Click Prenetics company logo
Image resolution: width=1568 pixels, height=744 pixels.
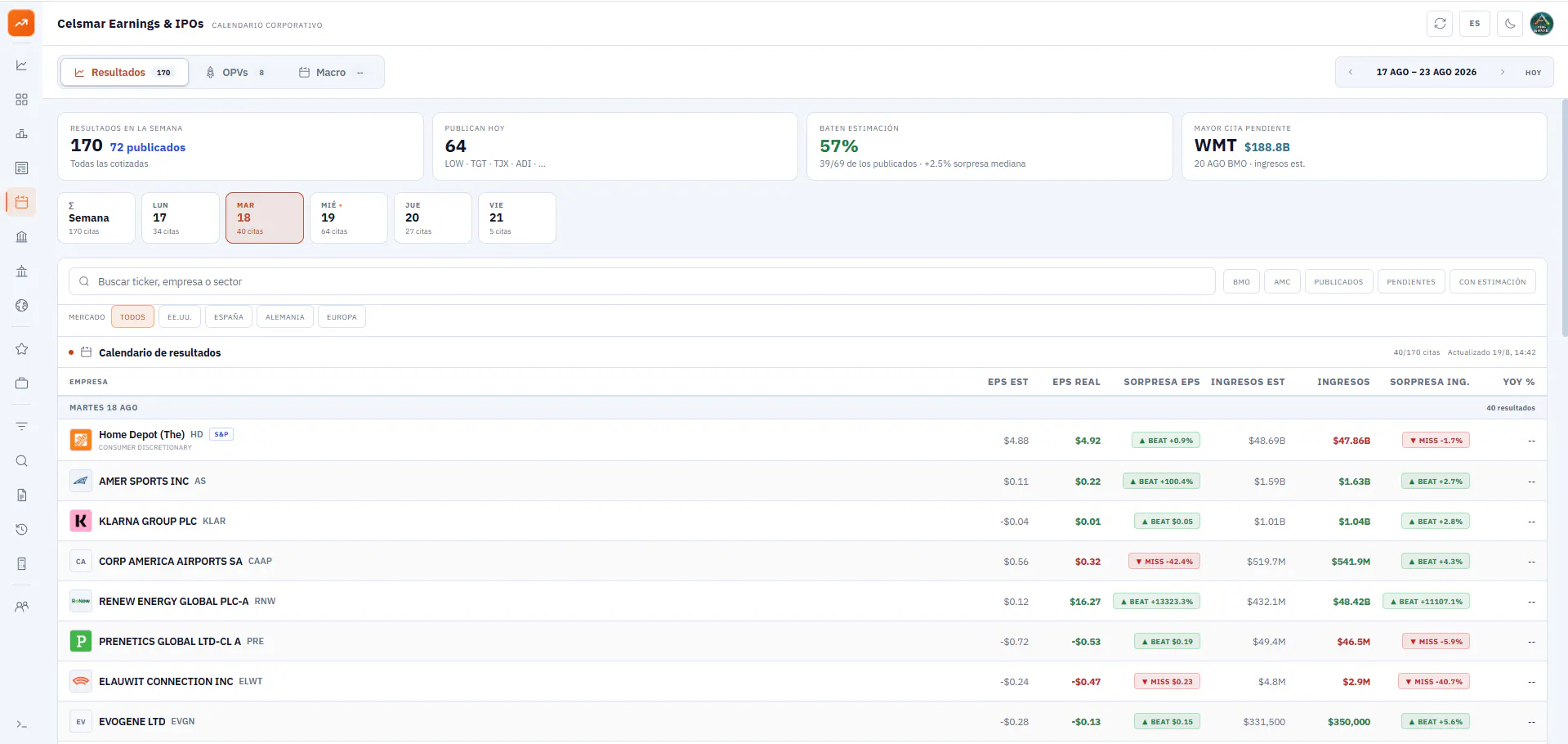pos(80,641)
